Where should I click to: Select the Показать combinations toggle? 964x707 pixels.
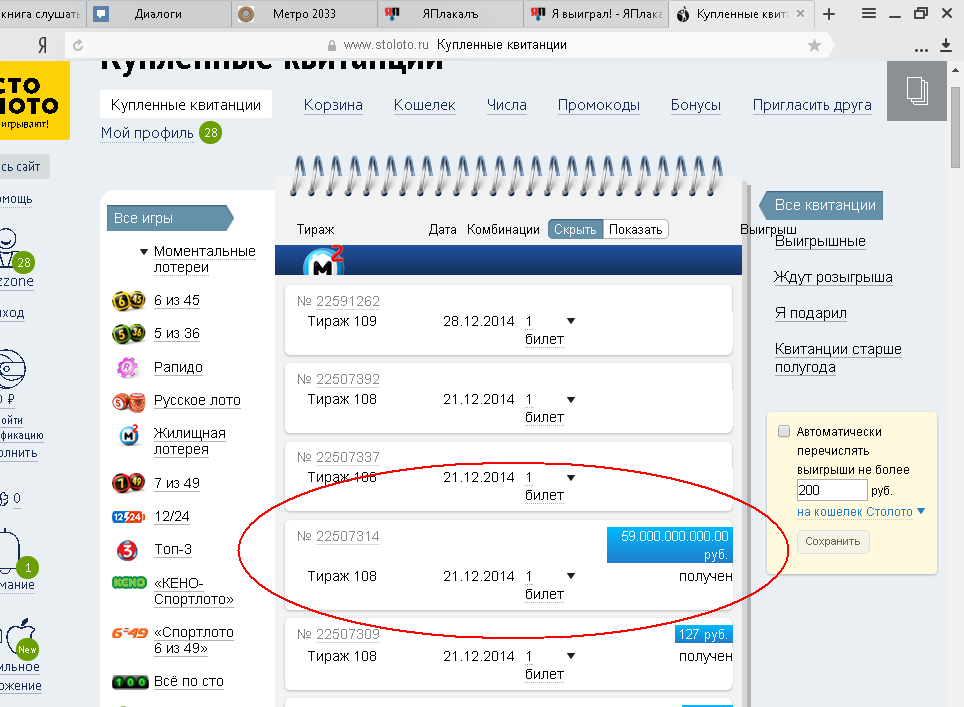(x=635, y=229)
